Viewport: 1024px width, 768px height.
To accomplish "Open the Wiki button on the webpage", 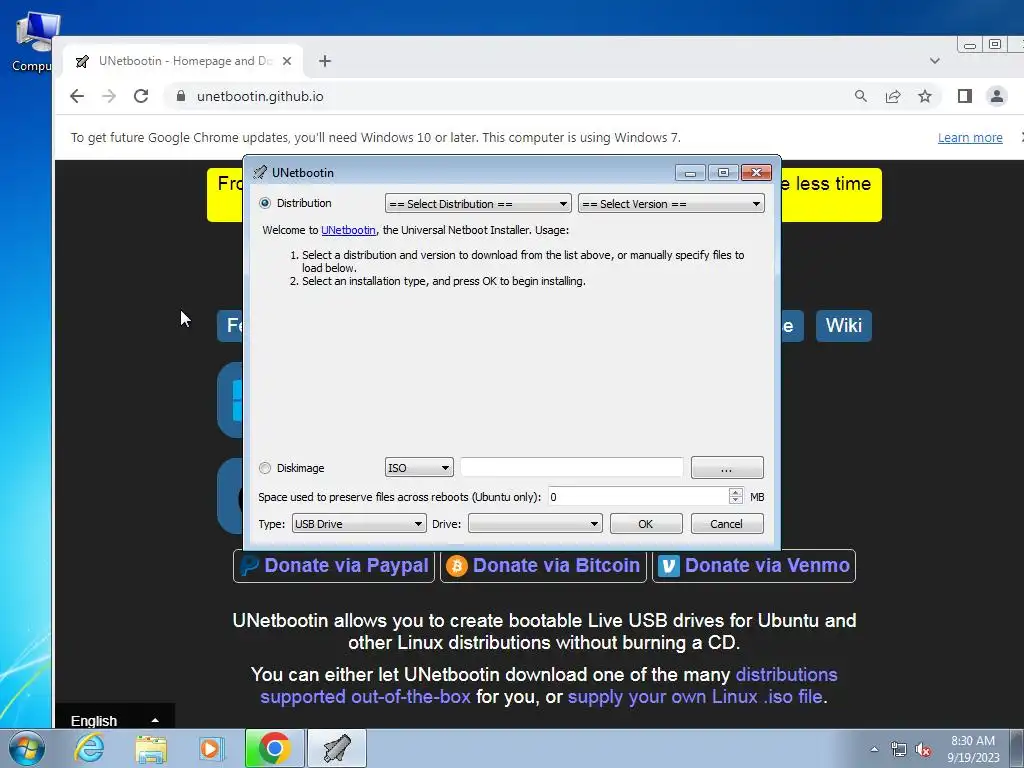I will pos(843,325).
